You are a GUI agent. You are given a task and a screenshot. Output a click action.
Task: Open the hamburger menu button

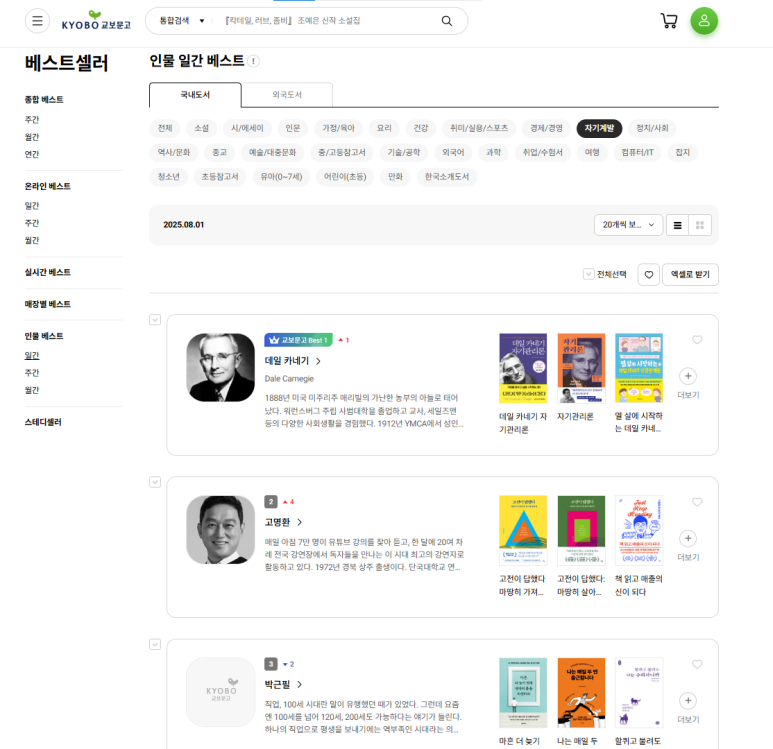(x=37, y=21)
